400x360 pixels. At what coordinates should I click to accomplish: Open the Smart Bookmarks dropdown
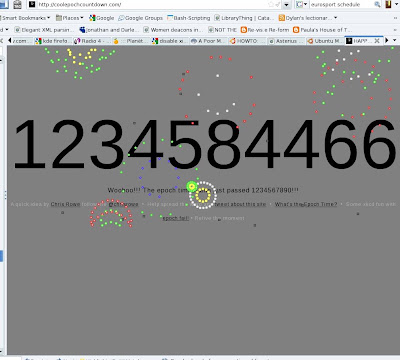[26, 18]
